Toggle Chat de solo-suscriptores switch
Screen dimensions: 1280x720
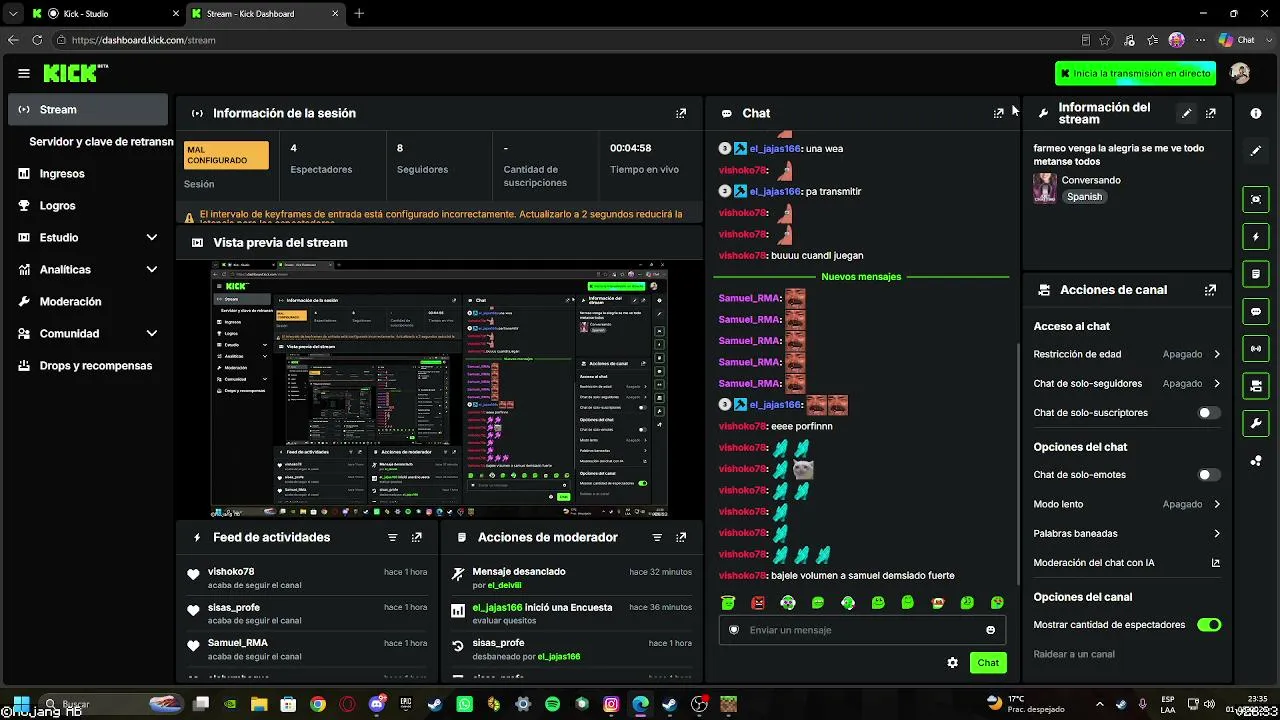coord(1209,413)
